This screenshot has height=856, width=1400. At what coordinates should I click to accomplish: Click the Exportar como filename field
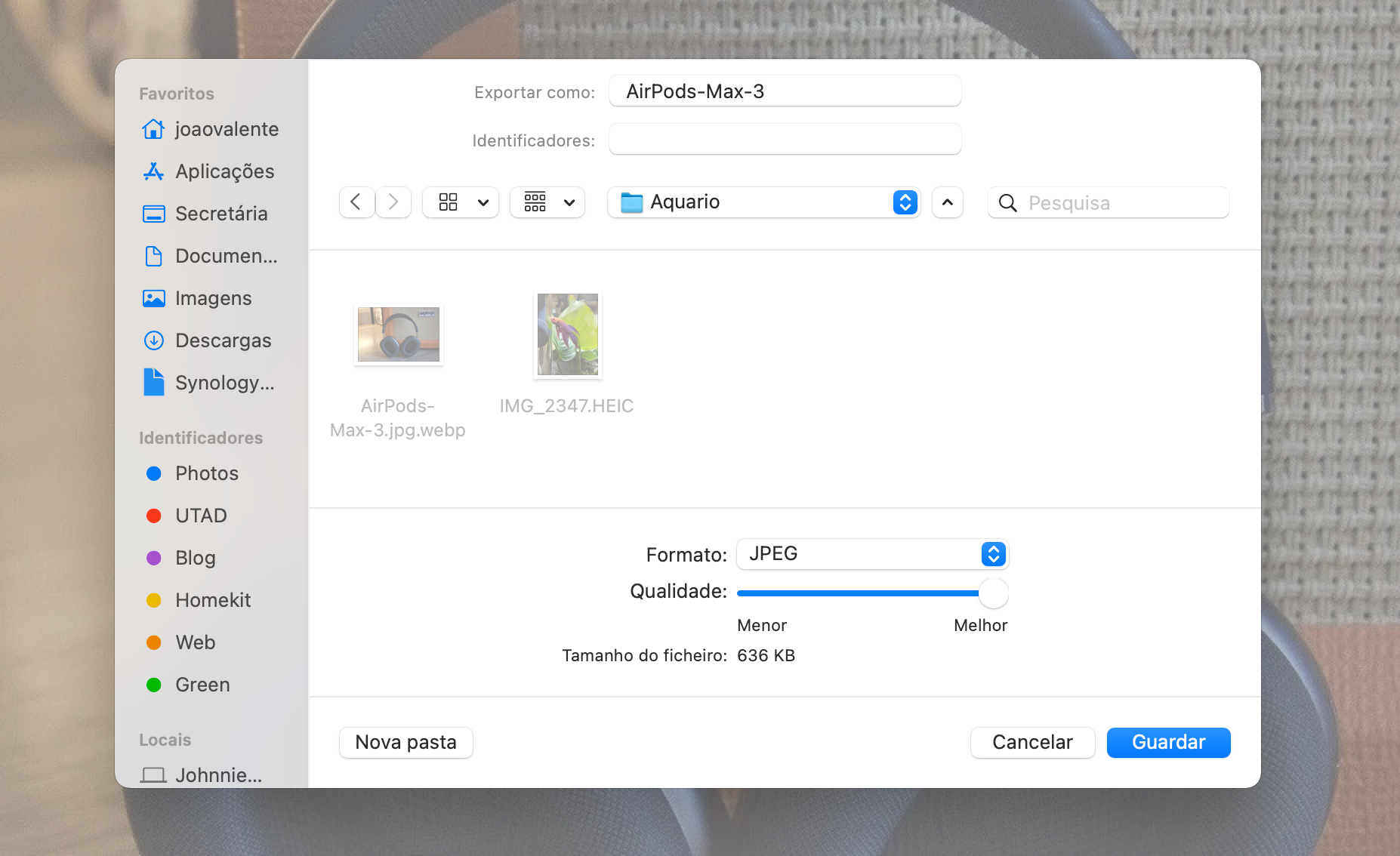pyautogui.click(x=785, y=91)
